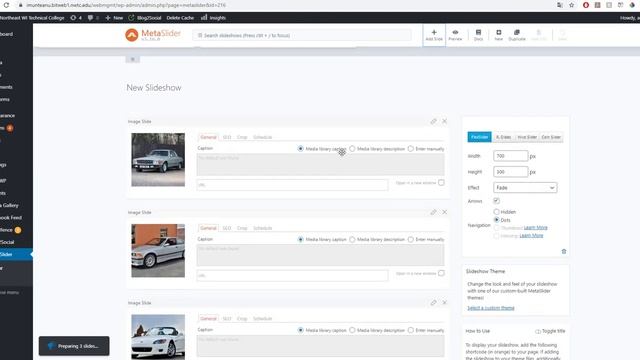Viewport: 640px width, 360px height.
Task: Click the browser bookmark star icon
Action: pyautogui.click(x=571, y=5)
